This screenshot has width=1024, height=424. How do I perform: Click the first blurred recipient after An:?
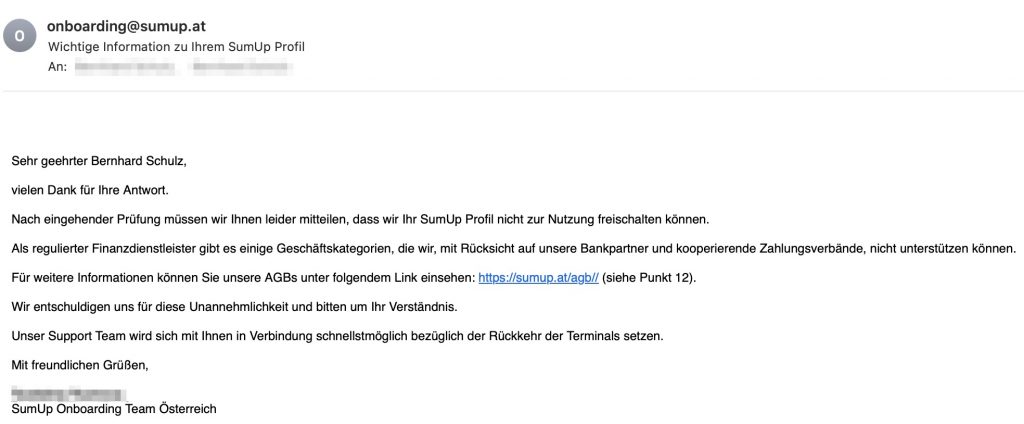(x=125, y=67)
